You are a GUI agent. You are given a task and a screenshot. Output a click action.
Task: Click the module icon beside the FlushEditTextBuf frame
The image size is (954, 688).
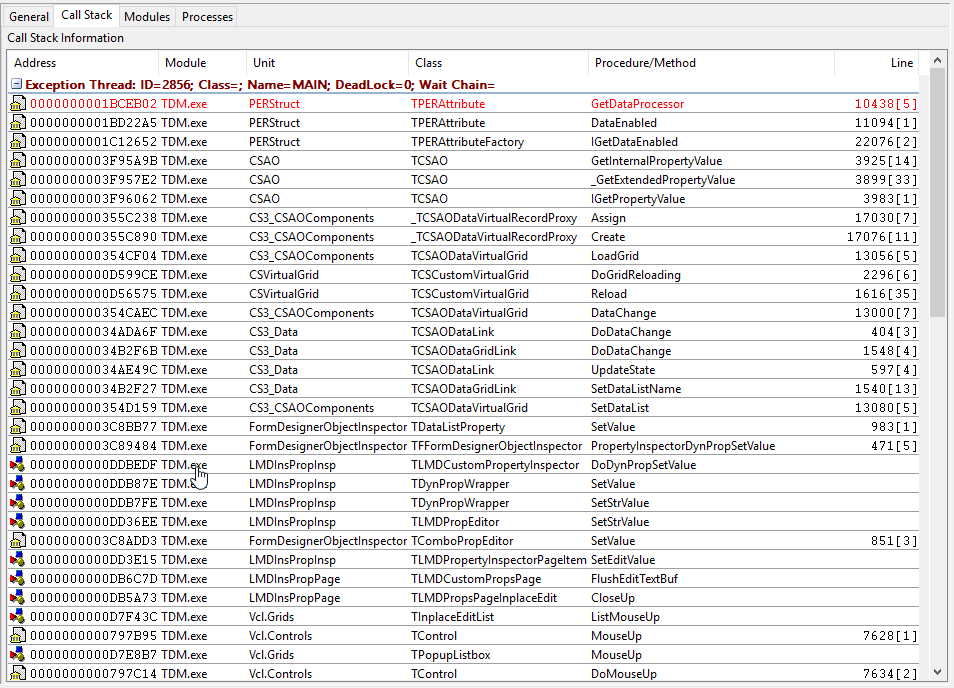pyautogui.click(x=19, y=578)
